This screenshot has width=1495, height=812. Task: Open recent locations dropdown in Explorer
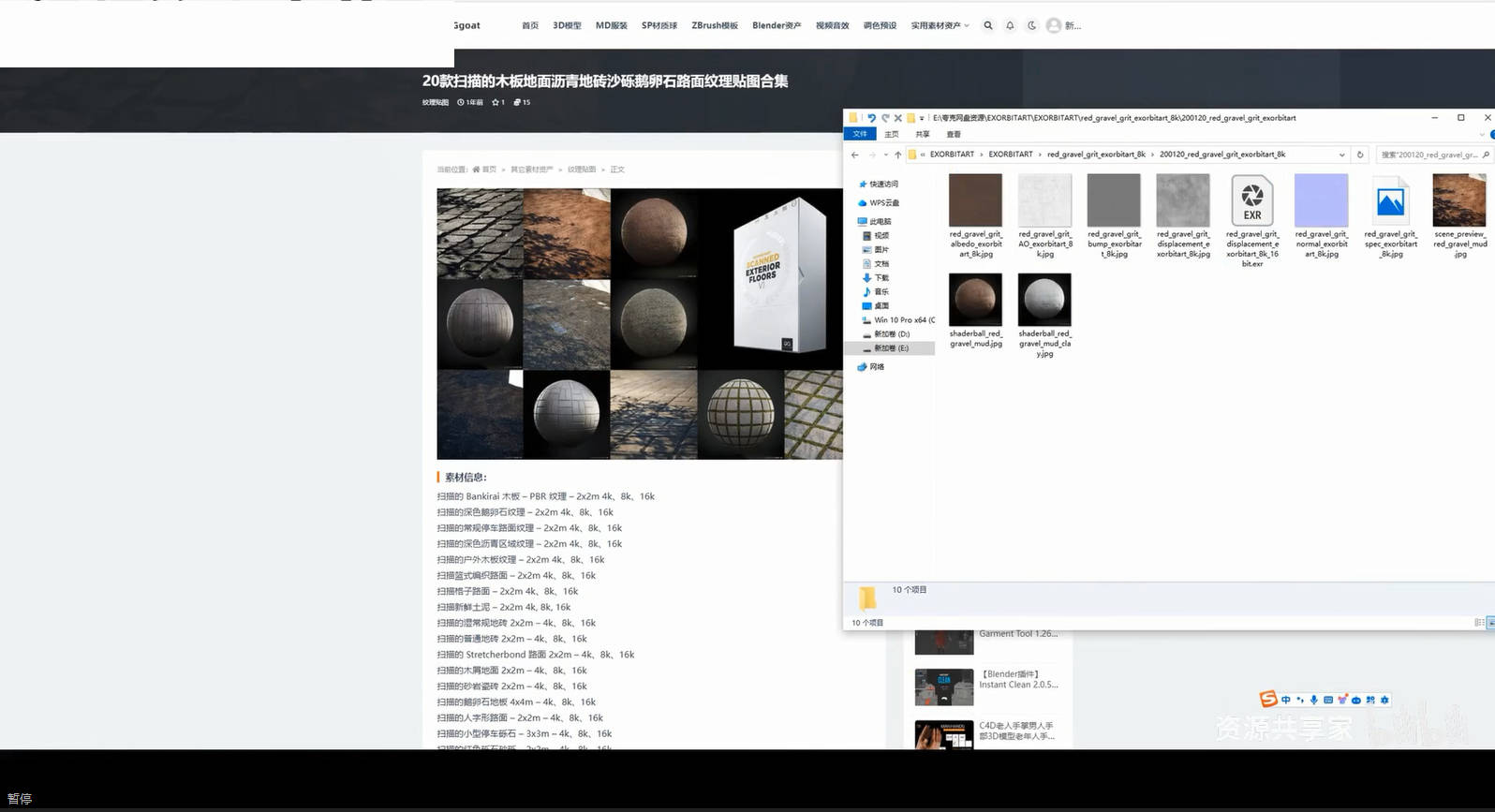[885, 155]
